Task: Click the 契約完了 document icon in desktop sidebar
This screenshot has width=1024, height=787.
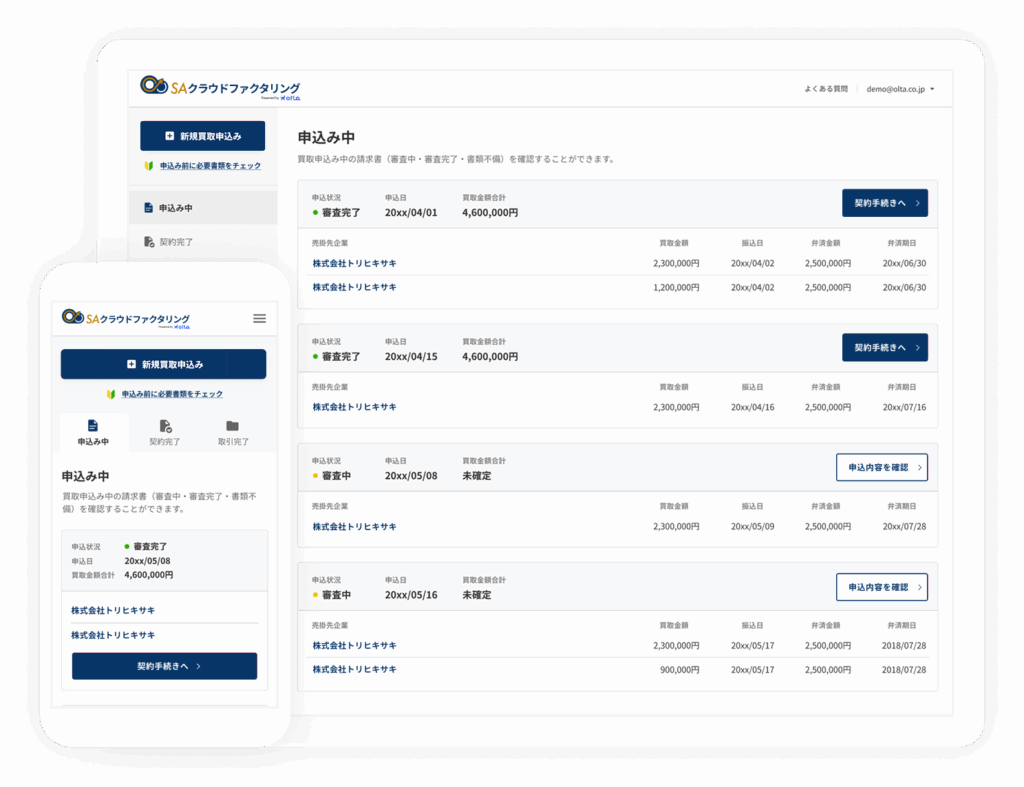Action: pyautogui.click(x=149, y=242)
